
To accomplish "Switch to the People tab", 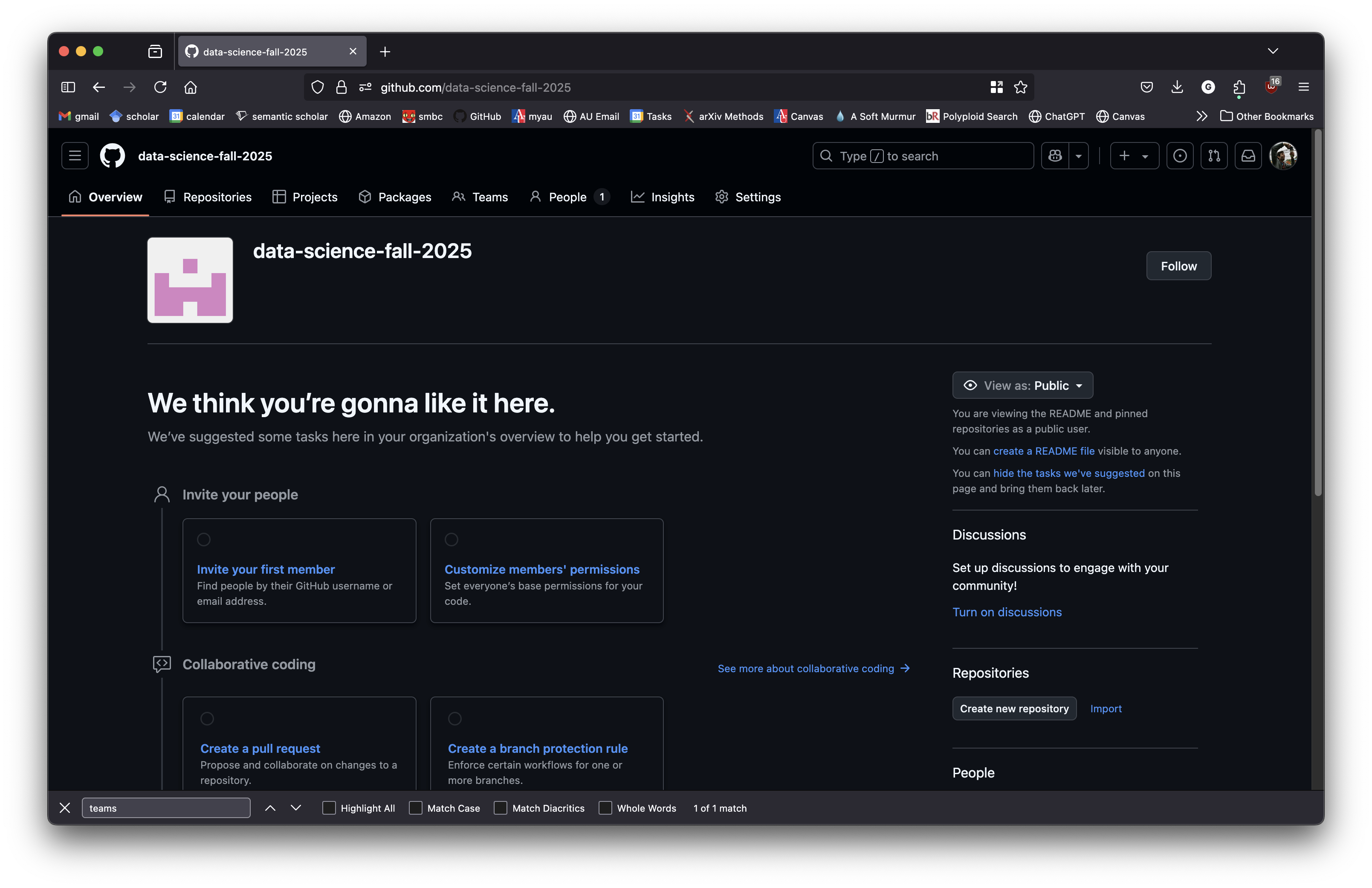I will coord(569,197).
